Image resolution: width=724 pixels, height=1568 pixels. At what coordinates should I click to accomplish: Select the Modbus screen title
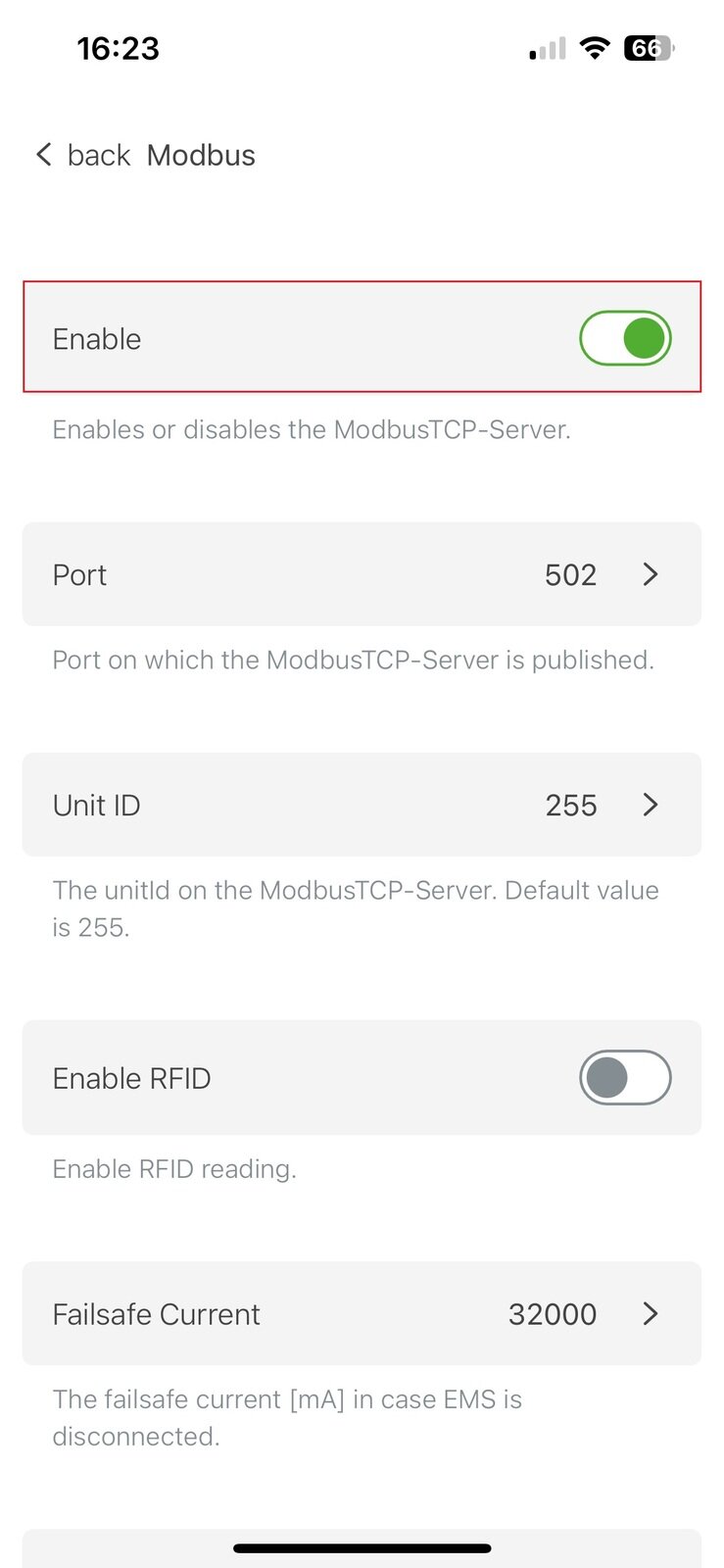click(201, 154)
